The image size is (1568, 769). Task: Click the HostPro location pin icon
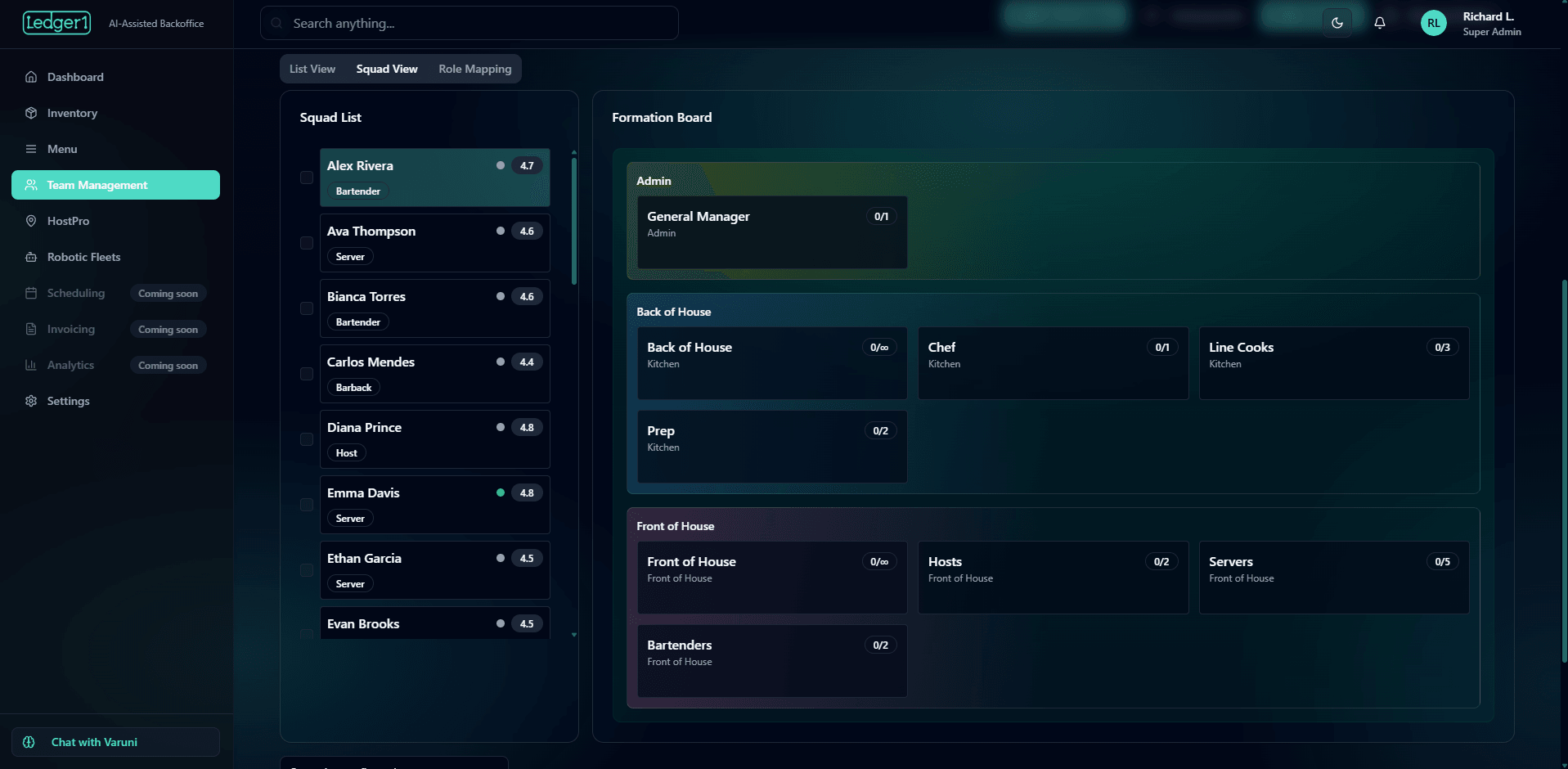31,221
